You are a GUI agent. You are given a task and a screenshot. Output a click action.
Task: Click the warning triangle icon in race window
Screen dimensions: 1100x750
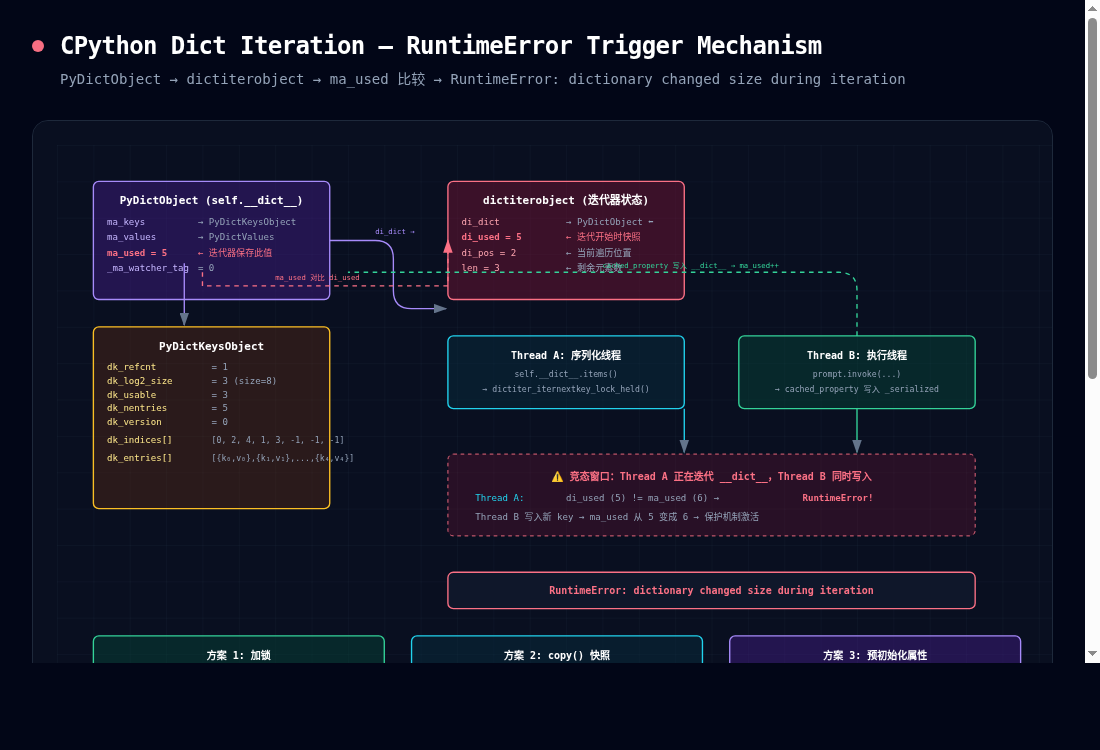[x=557, y=477]
